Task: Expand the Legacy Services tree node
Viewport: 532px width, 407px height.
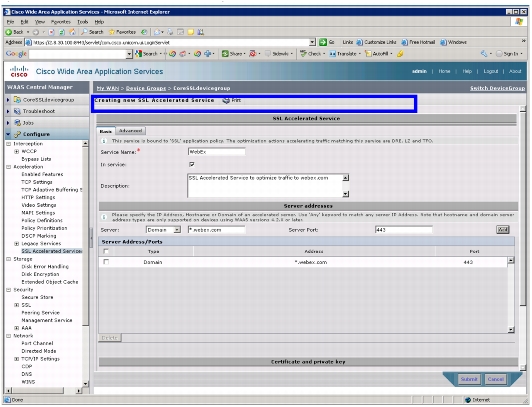Action: point(16,244)
